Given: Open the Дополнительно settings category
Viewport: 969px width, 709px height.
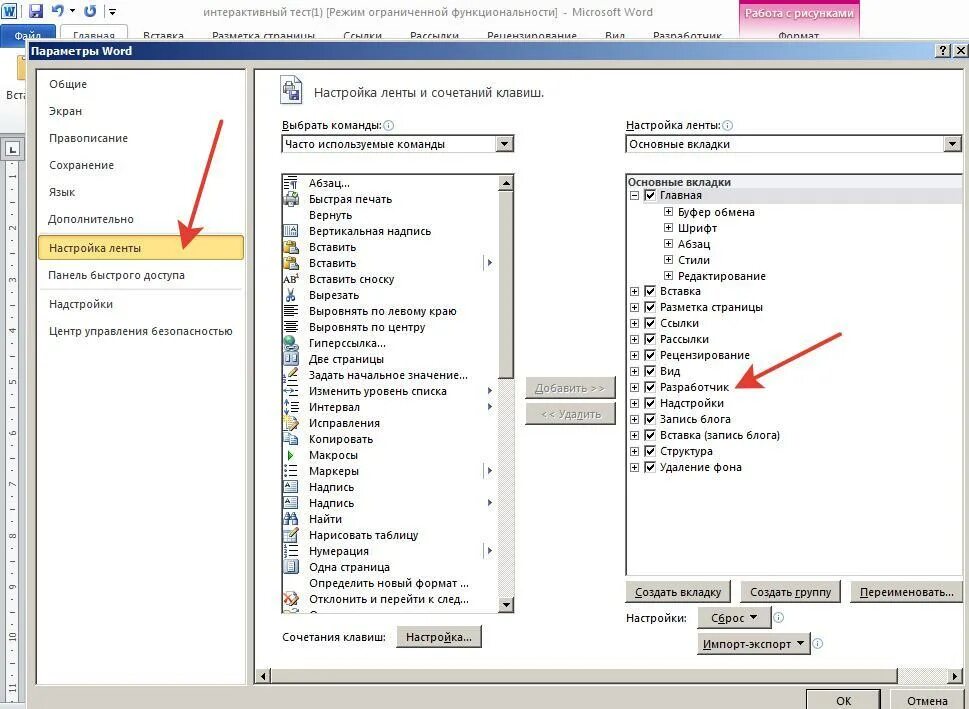Looking at the screenshot, I should pyautogui.click(x=141, y=219).
